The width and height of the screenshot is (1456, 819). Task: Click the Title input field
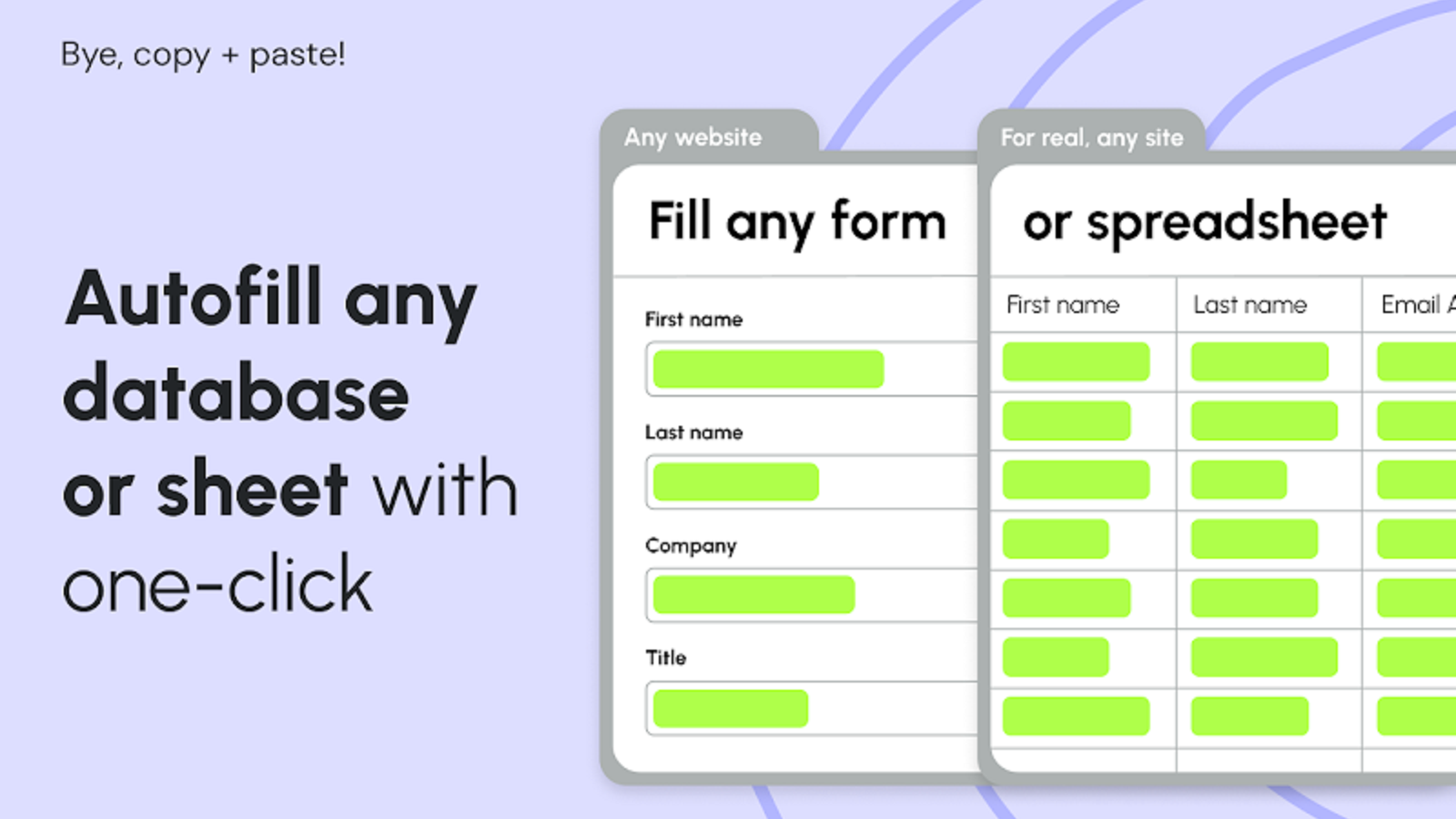point(812,708)
